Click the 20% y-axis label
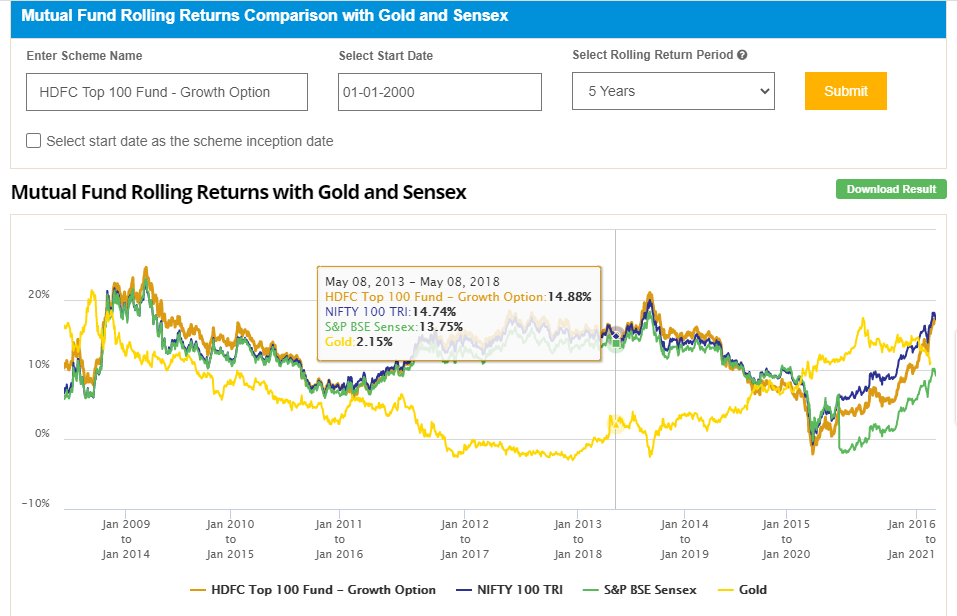 pyautogui.click(x=39, y=294)
